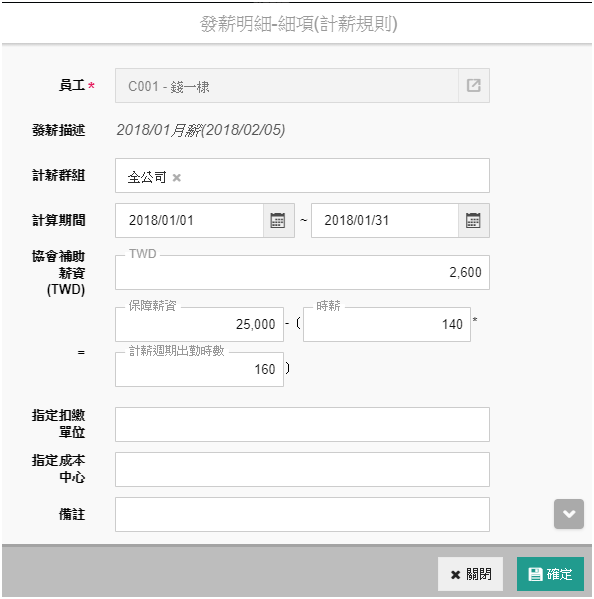Click the grey chevron-down scroll button
Screen dimensions: 594x599
pos(569,514)
